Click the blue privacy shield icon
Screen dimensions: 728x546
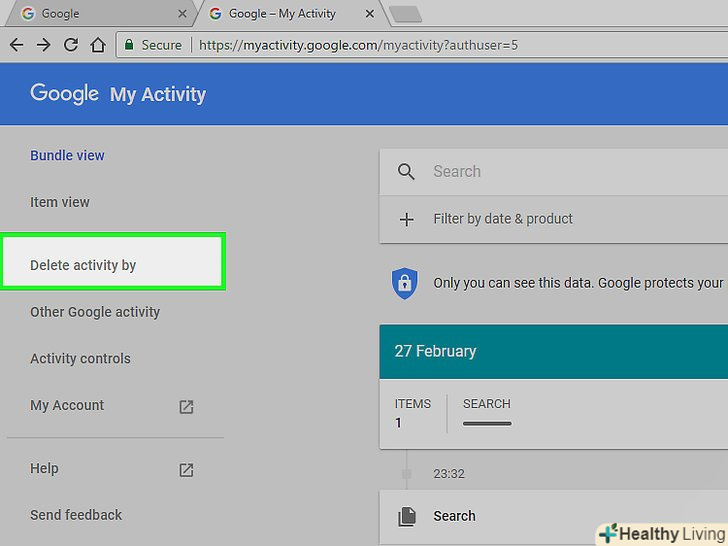click(x=403, y=283)
